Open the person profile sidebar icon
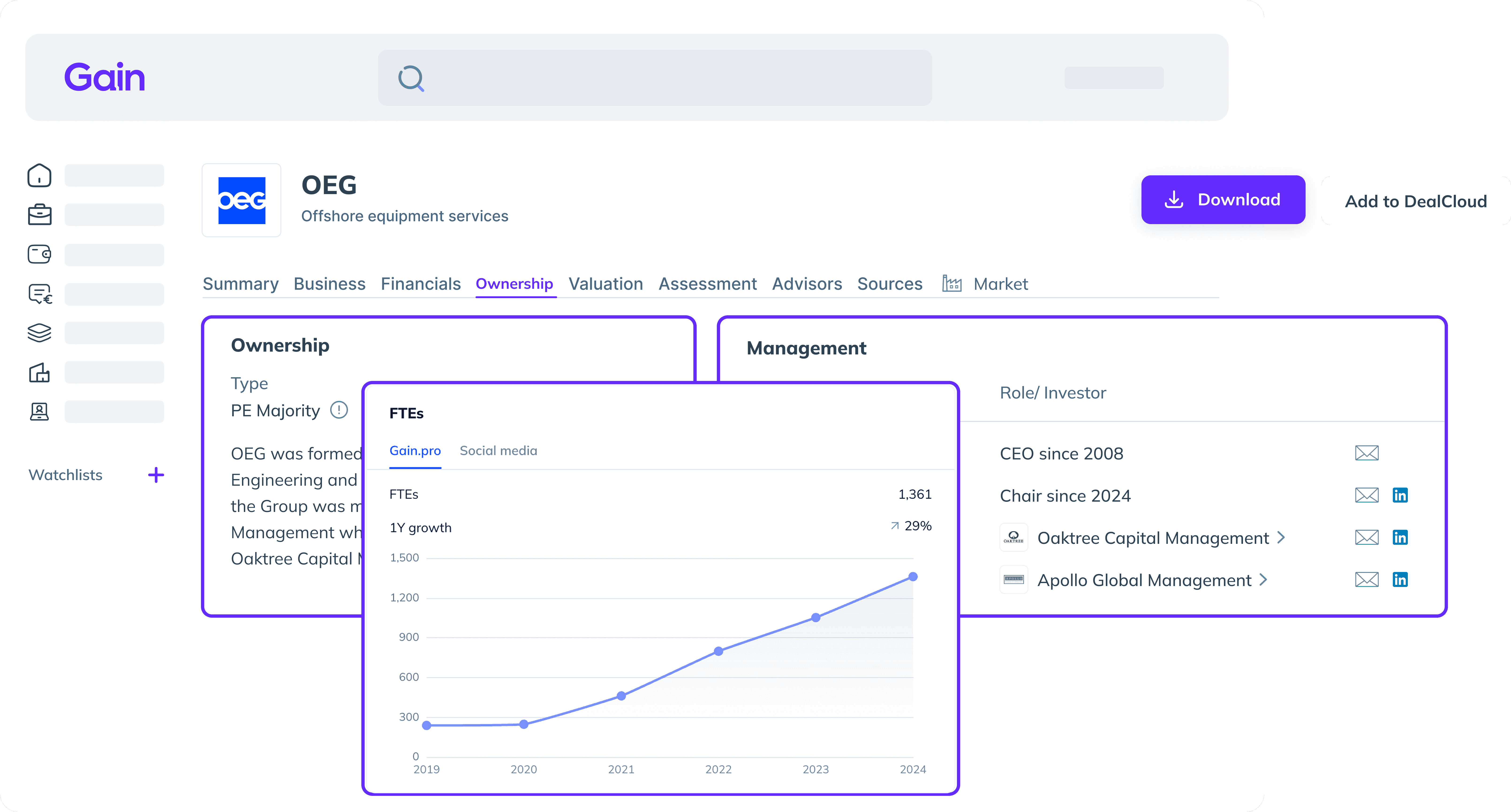The width and height of the screenshot is (1511, 812). point(39,412)
